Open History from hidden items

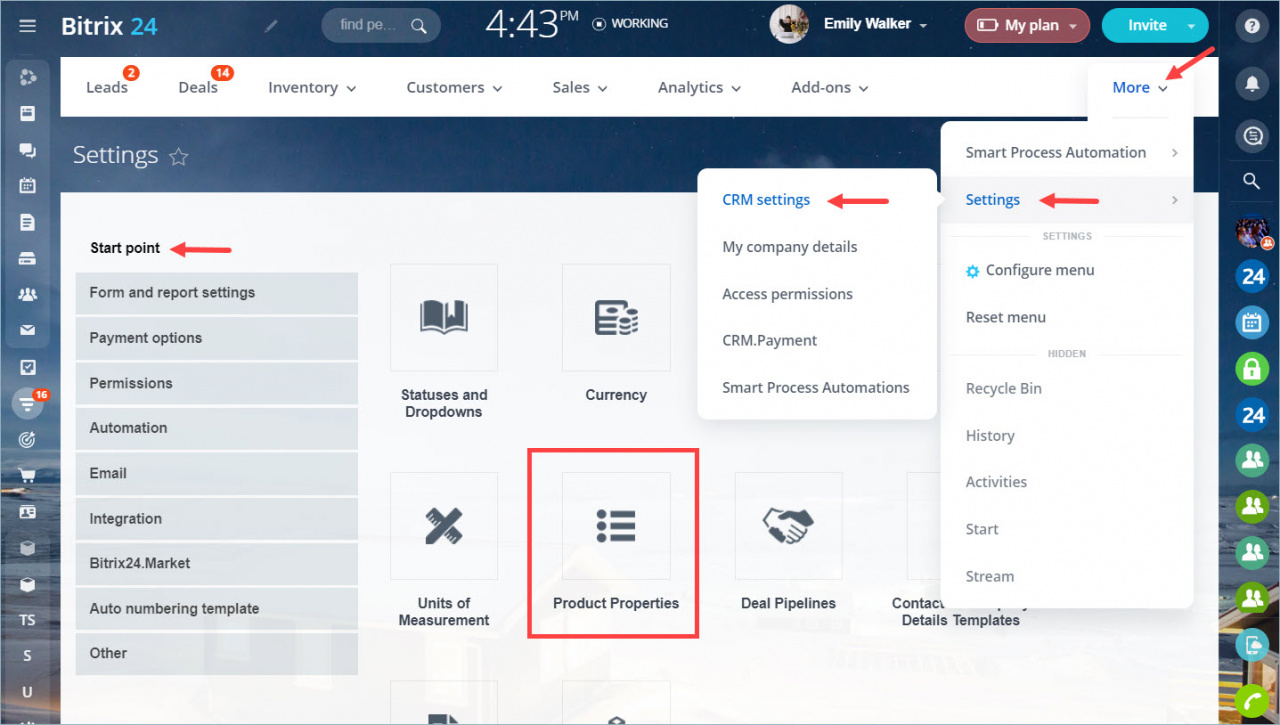pos(990,435)
